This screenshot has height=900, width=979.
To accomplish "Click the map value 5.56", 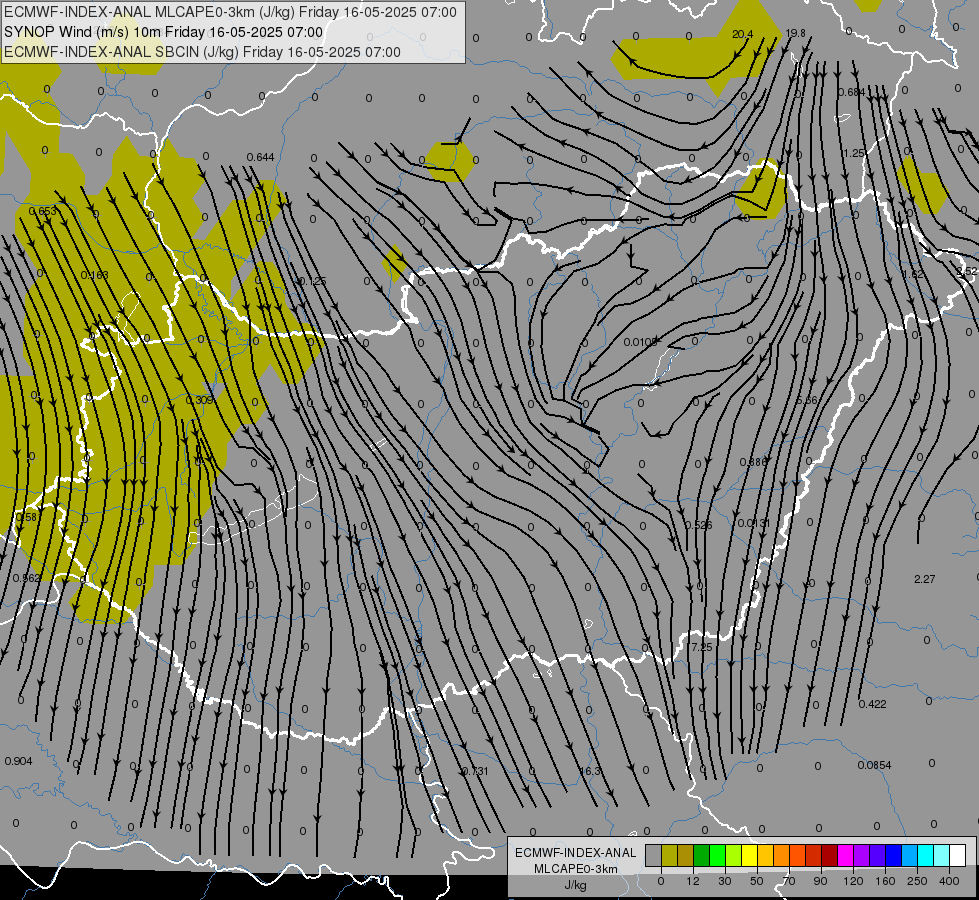I will coord(807,400).
